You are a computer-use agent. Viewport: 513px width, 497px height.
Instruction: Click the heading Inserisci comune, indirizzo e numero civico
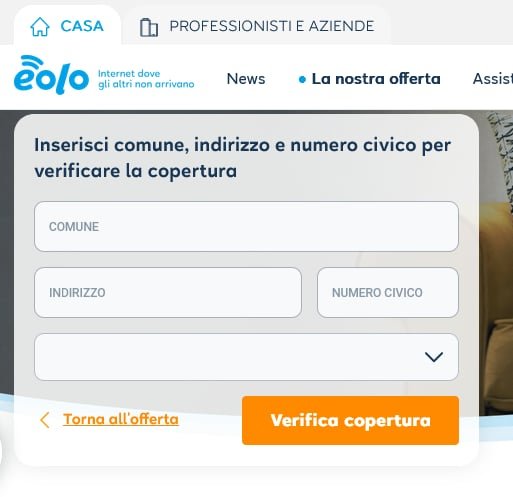[x=242, y=158]
